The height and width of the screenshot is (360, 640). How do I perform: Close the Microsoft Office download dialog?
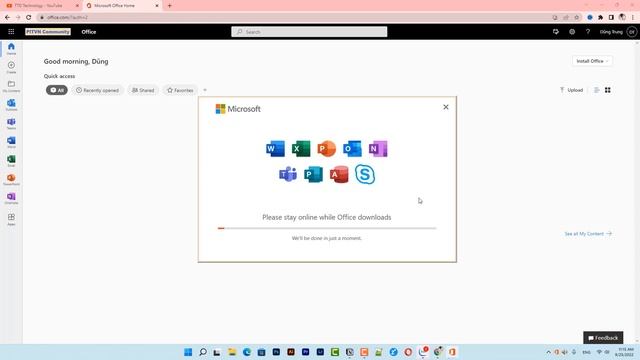pyautogui.click(x=446, y=107)
